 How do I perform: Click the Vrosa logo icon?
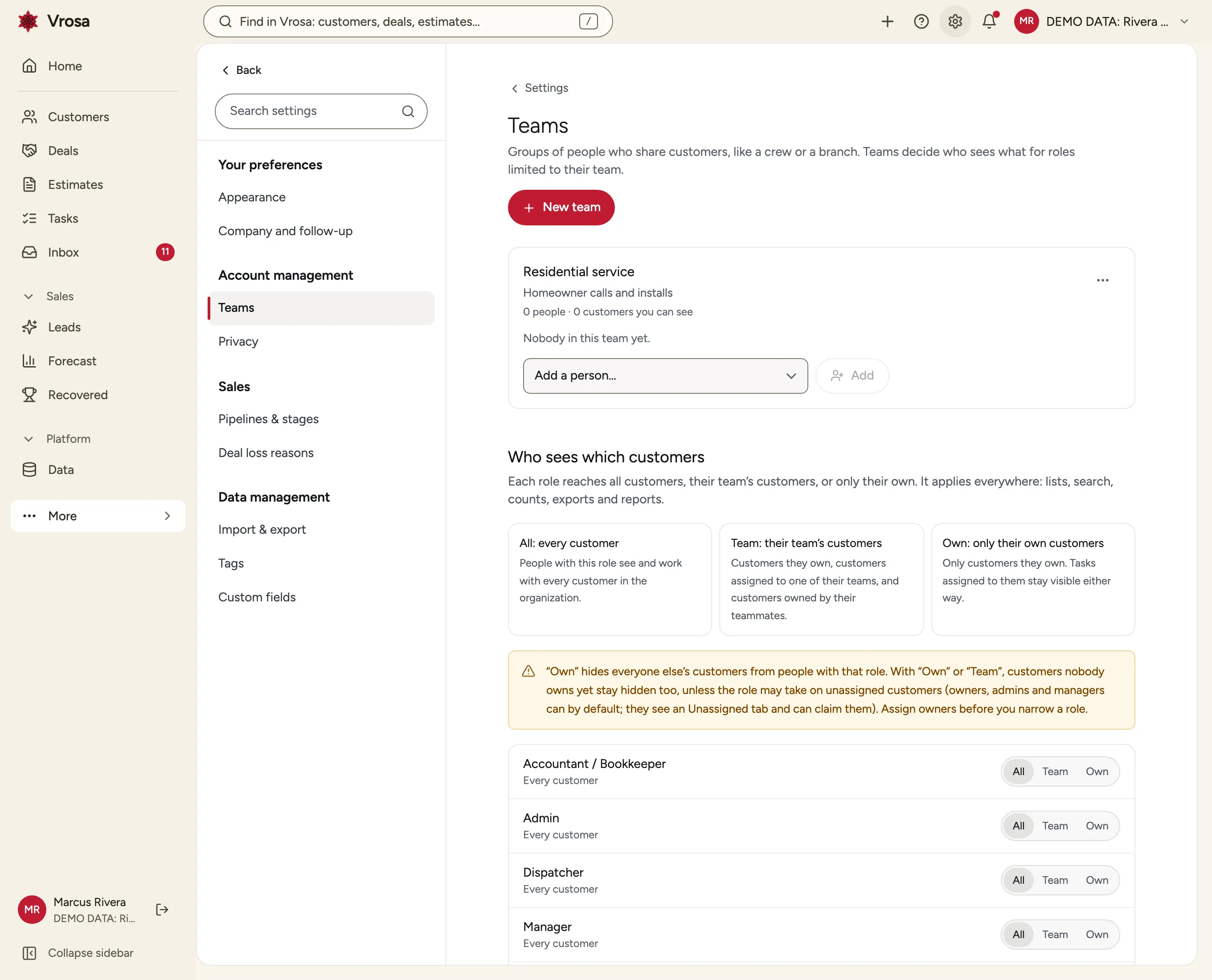click(x=28, y=21)
